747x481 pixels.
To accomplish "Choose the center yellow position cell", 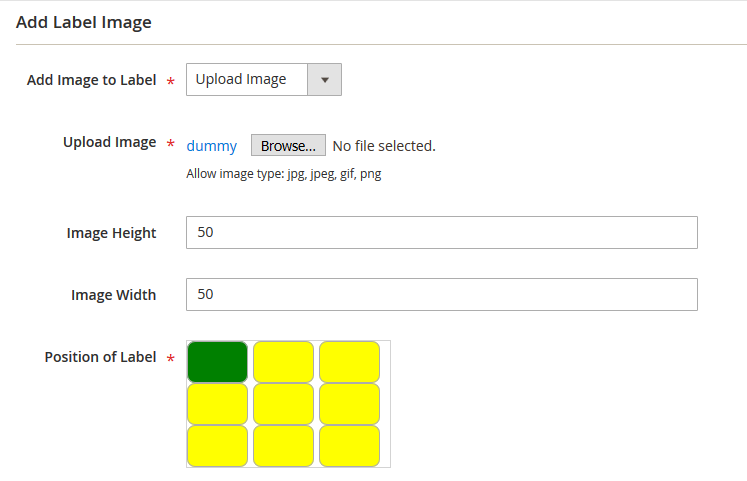I will point(283,404).
